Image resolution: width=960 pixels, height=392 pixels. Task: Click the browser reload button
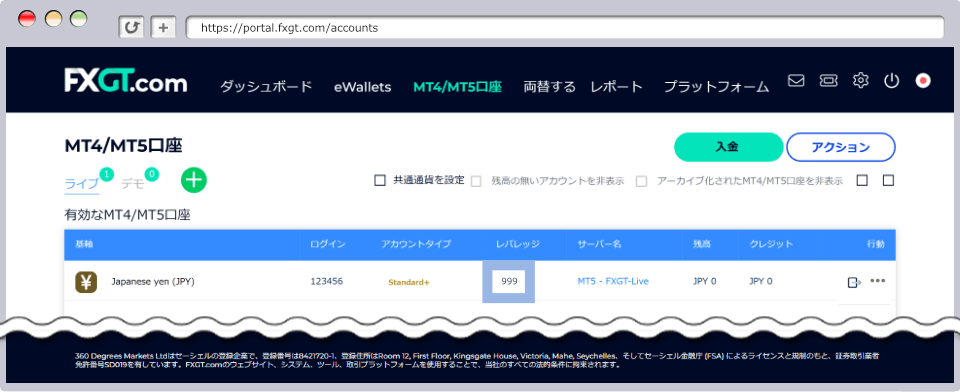131,28
